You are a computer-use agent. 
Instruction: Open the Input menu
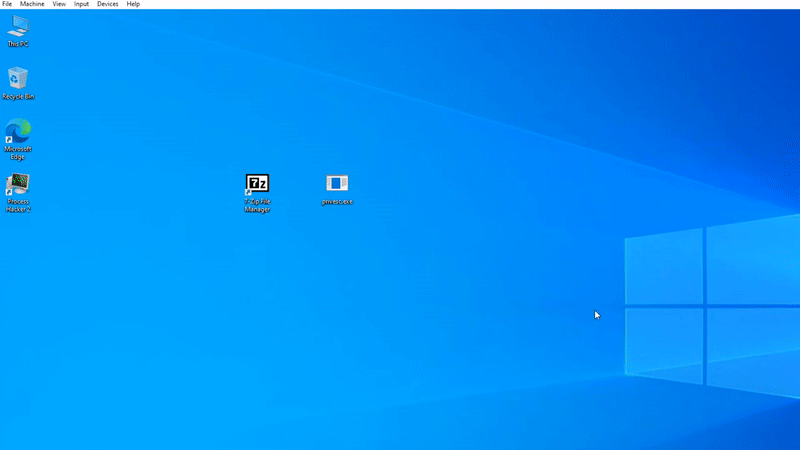coord(81,4)
